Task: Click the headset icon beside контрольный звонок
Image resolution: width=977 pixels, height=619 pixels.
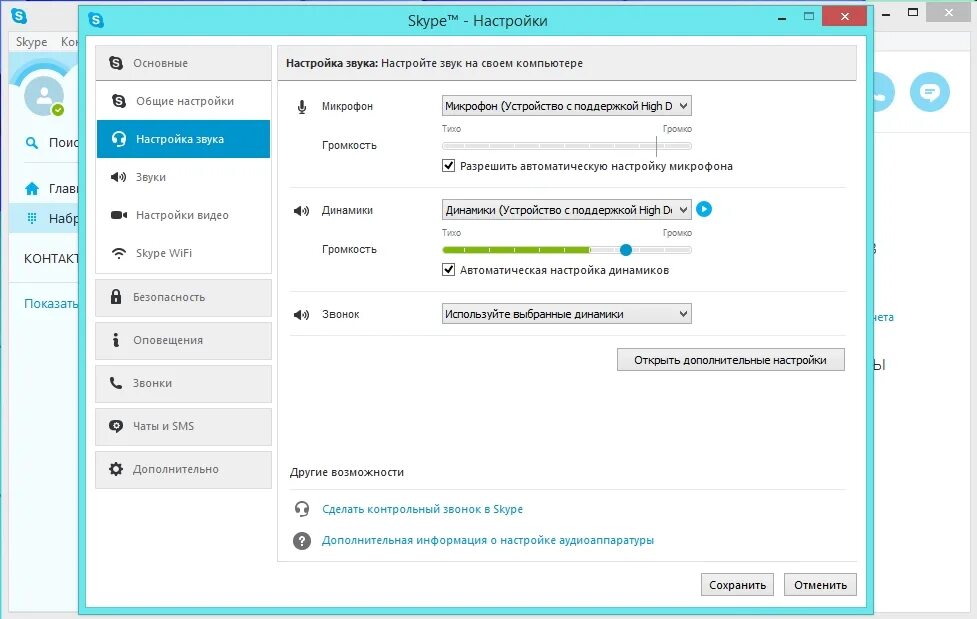Action: click(301, 509)
